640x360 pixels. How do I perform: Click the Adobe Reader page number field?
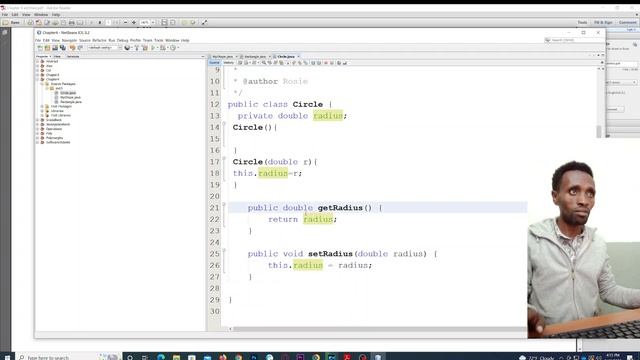point(109,22)
